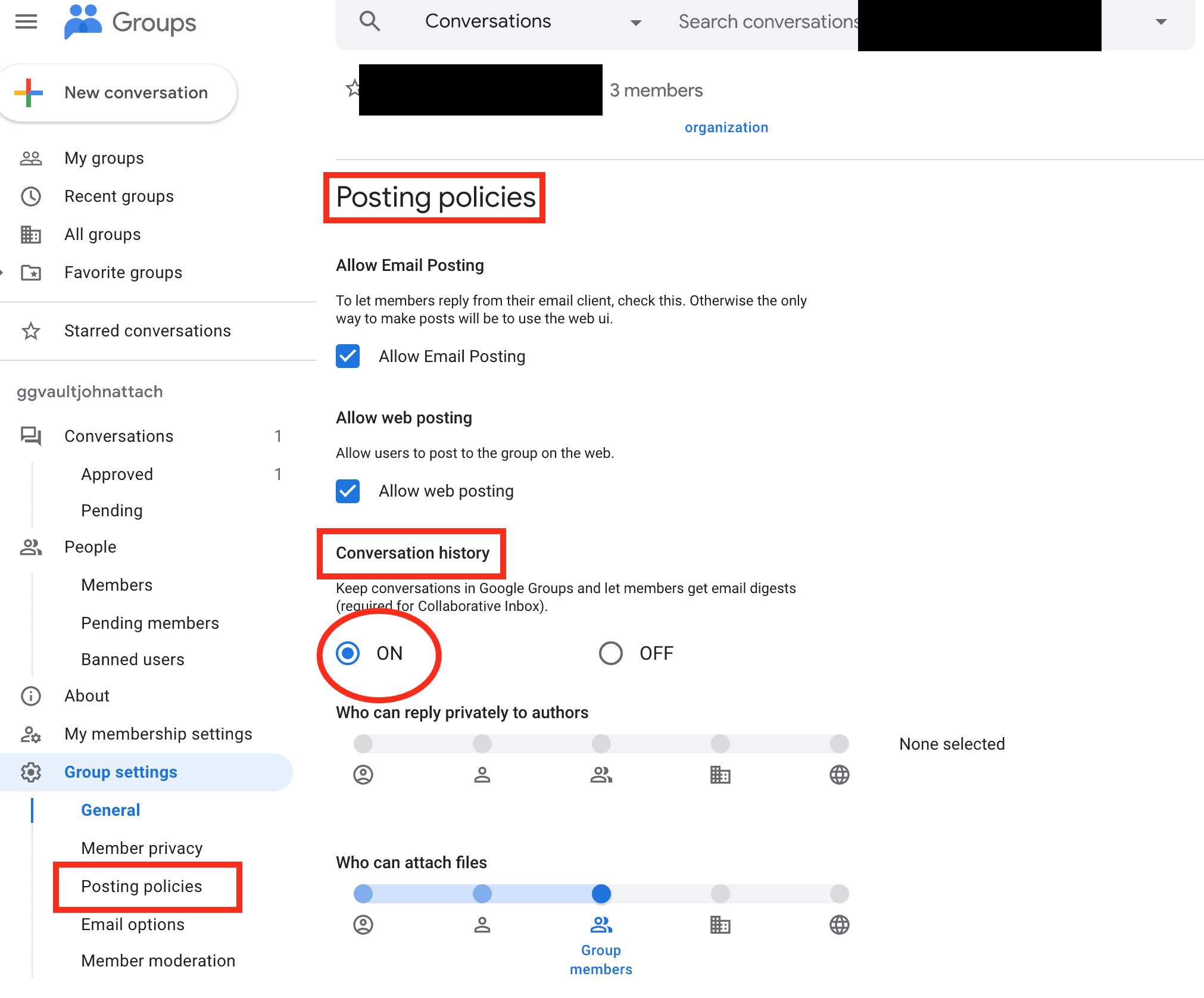This screenshot has width=1204, height=998.
Task: Select General under Group settings
Action: (111, 810)
